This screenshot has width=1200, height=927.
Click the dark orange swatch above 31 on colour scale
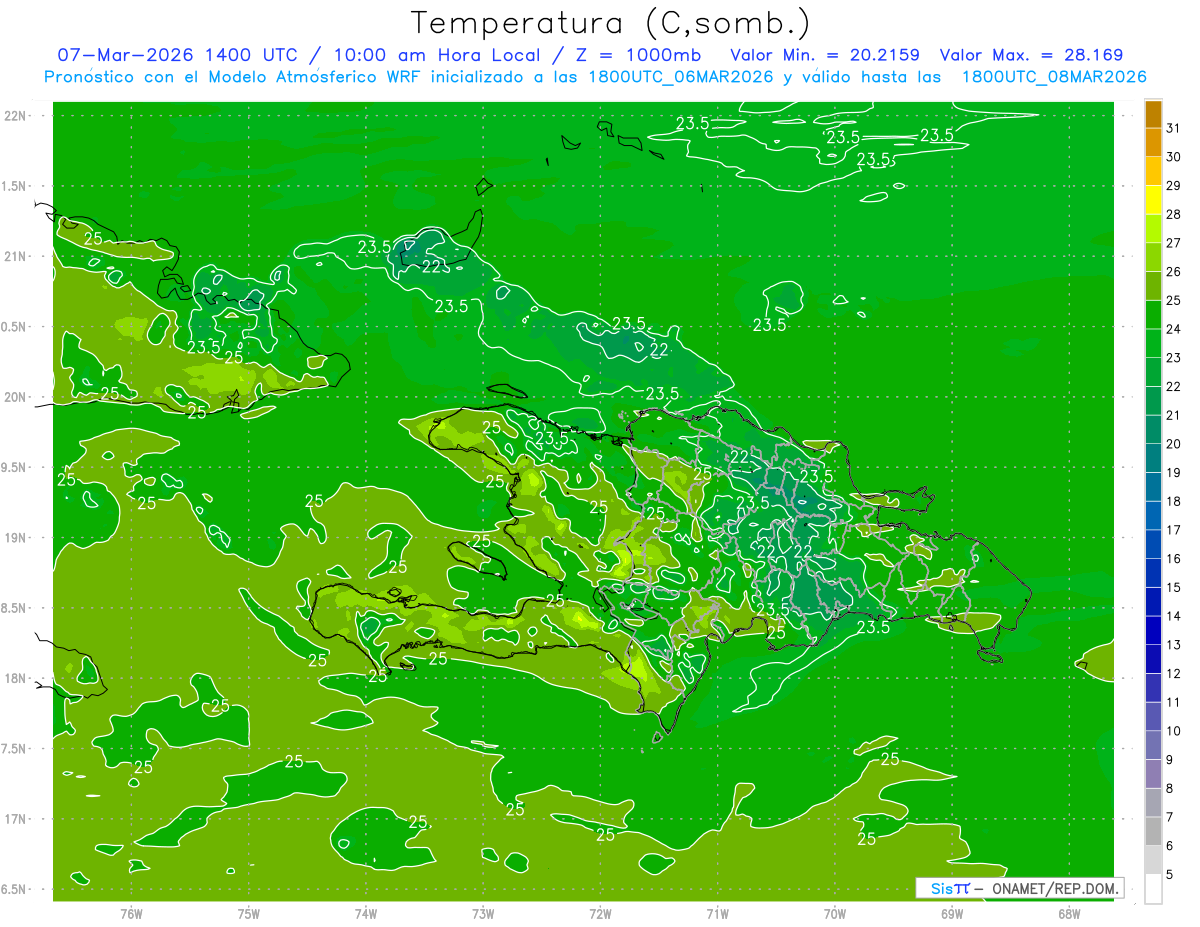pyautogui.click(x=1154, y=114)
